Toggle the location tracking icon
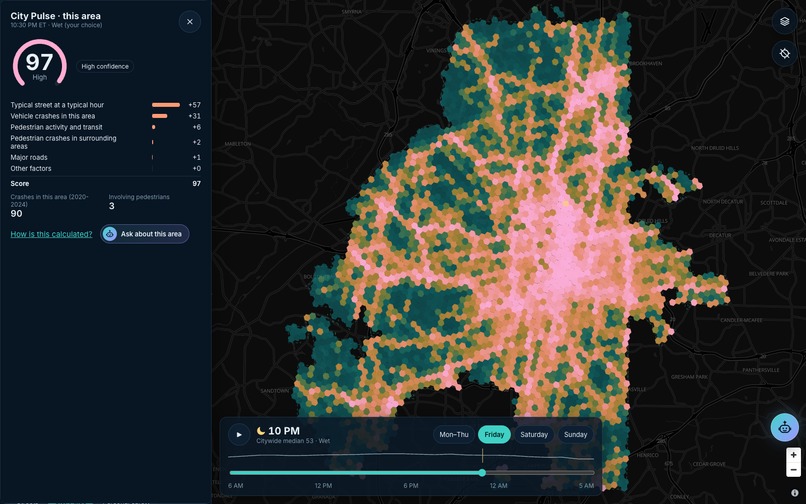Viewport: 806px width, 504px height. (784, 53)
